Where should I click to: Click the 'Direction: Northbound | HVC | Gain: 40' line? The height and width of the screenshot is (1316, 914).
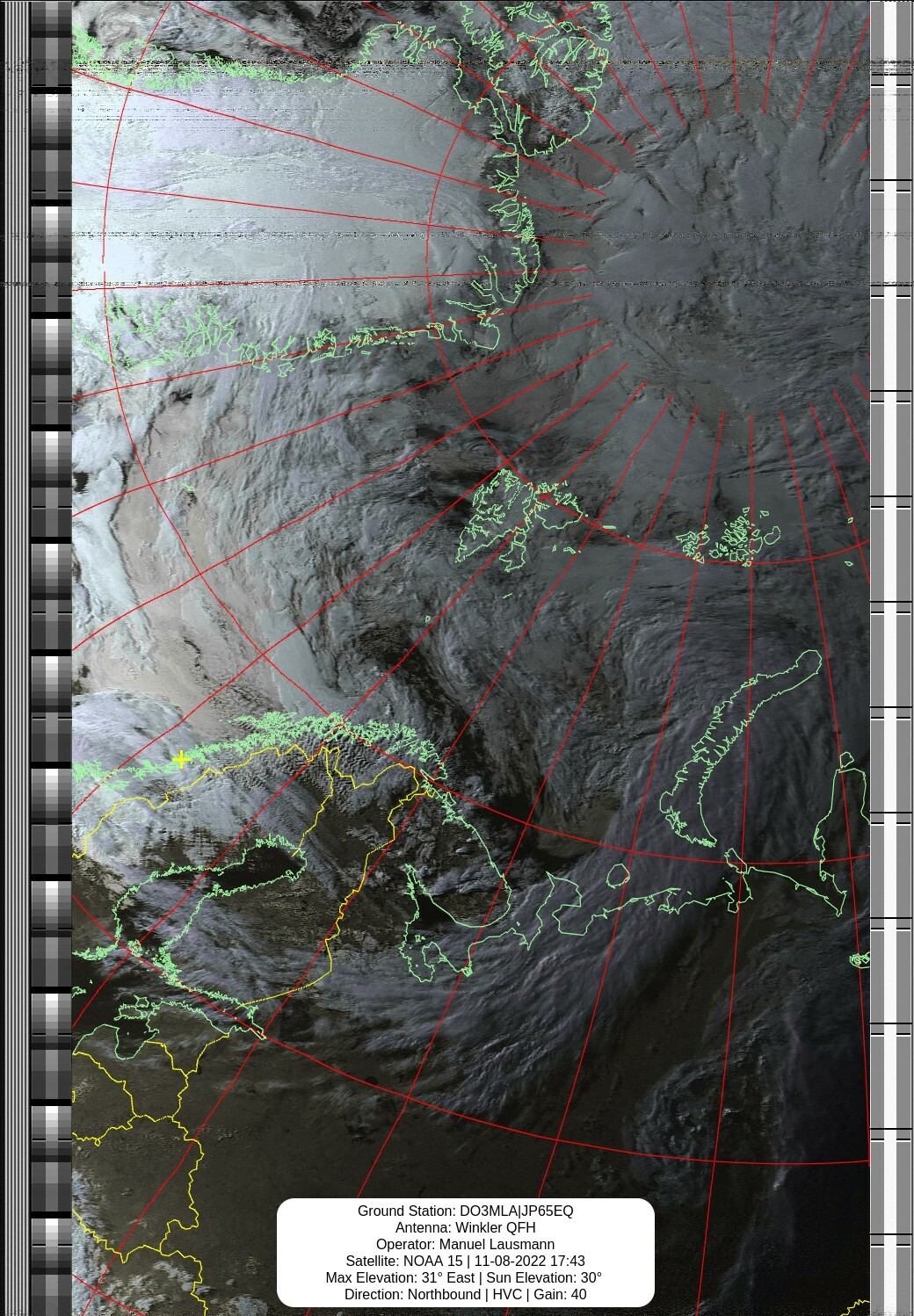(465, 1294)
